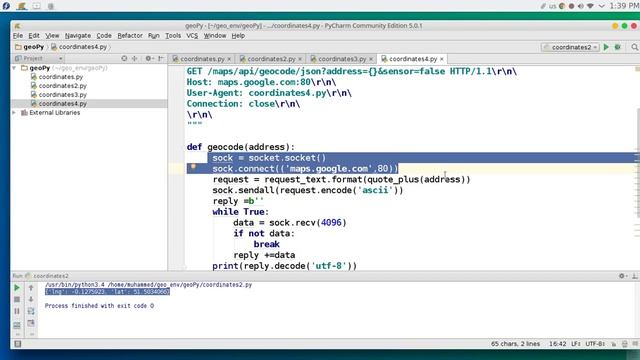Close the coordinates3.py editor tab
The height and width of the screenshot is (360, 640).
[371, 59]
